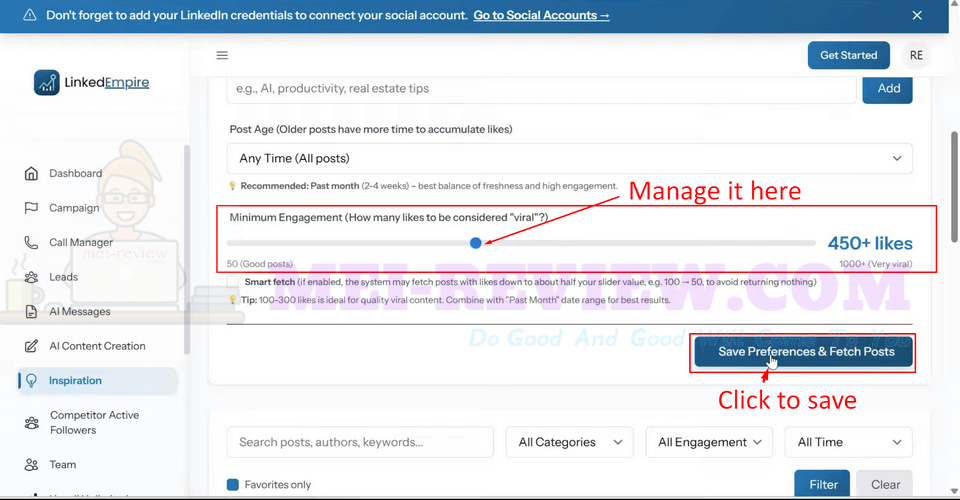Image resolution: width=960 pixels, height=500 pixels.
Task: Click the Minimum Engagement slider handle
Action: pos(476,243)
